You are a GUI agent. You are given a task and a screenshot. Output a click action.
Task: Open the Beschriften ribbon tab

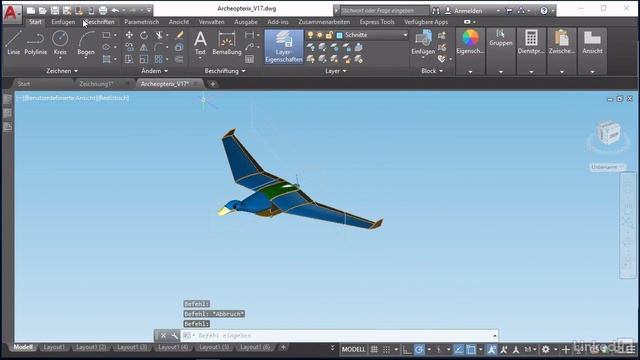point(99,22)
